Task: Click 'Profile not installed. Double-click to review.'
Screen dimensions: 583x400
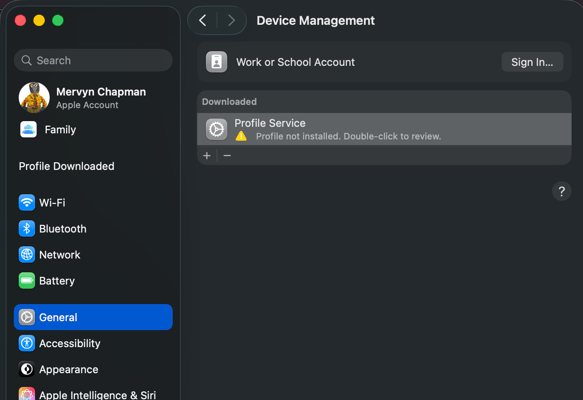Action: coord(348,136)
